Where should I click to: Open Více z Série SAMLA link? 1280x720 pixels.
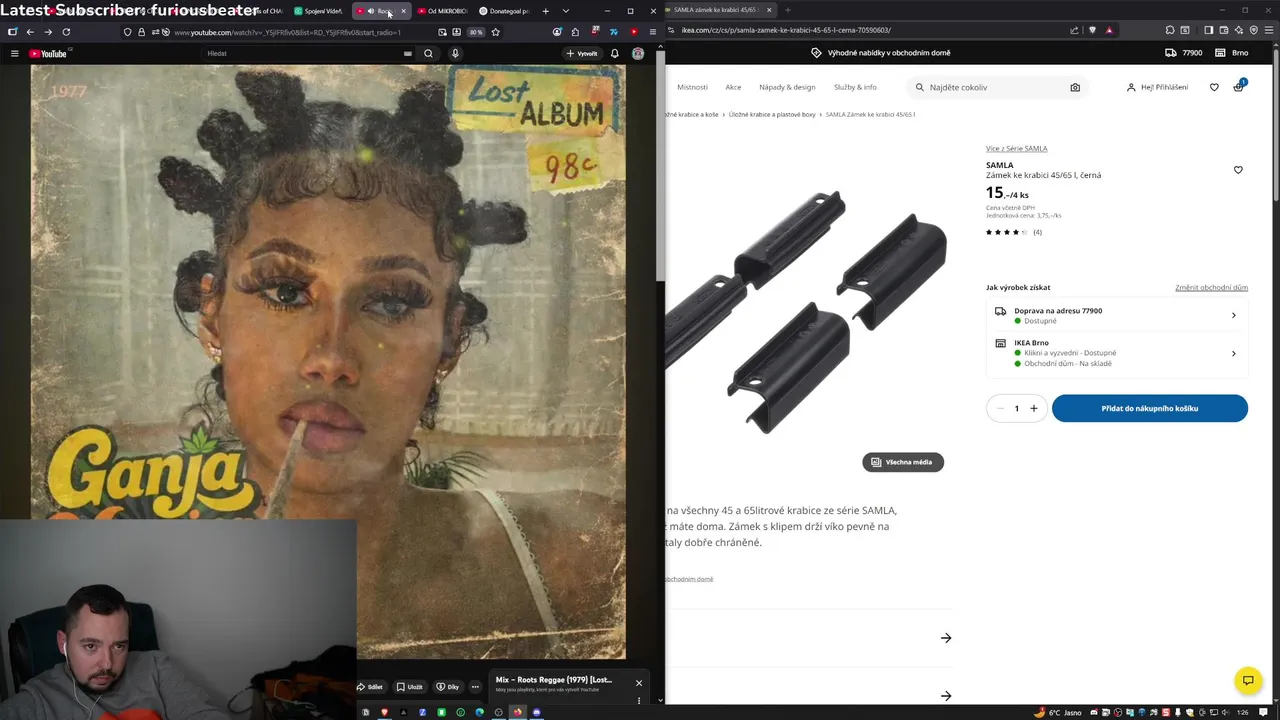[x=1016, y=148]
